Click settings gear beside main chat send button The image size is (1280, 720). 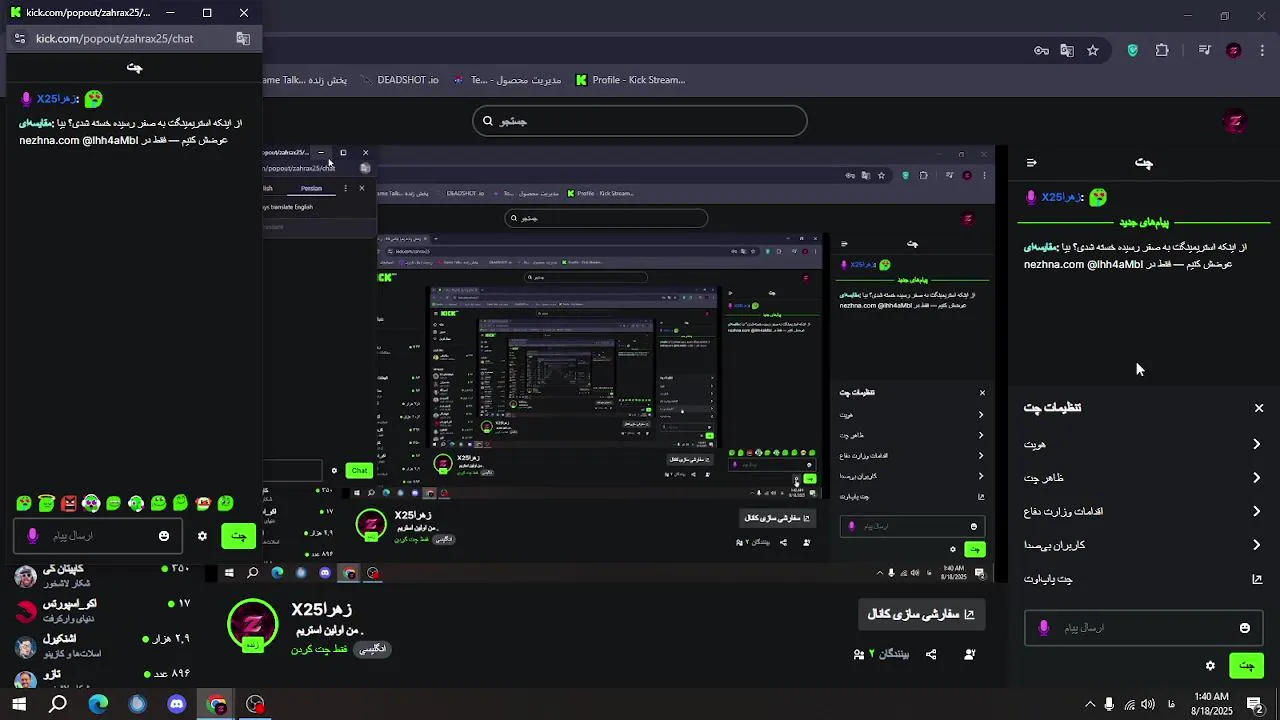[1210, 666]
